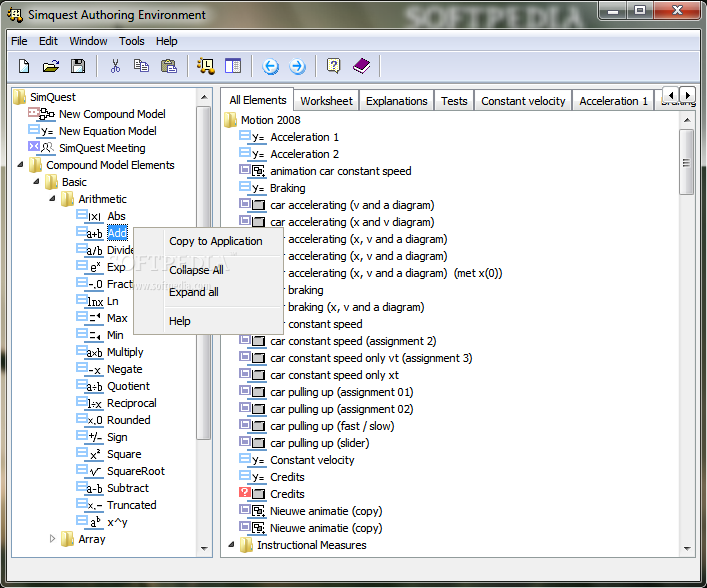Collapse the Compound Model Elements folder
The height and width of the screenshot is (588, 707).
(20, 165)
